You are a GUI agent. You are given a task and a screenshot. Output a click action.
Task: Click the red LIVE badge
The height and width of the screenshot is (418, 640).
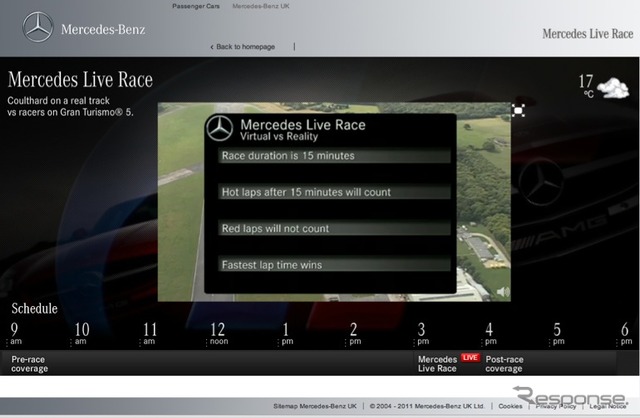pyautogui.click(x=470, y=358)
